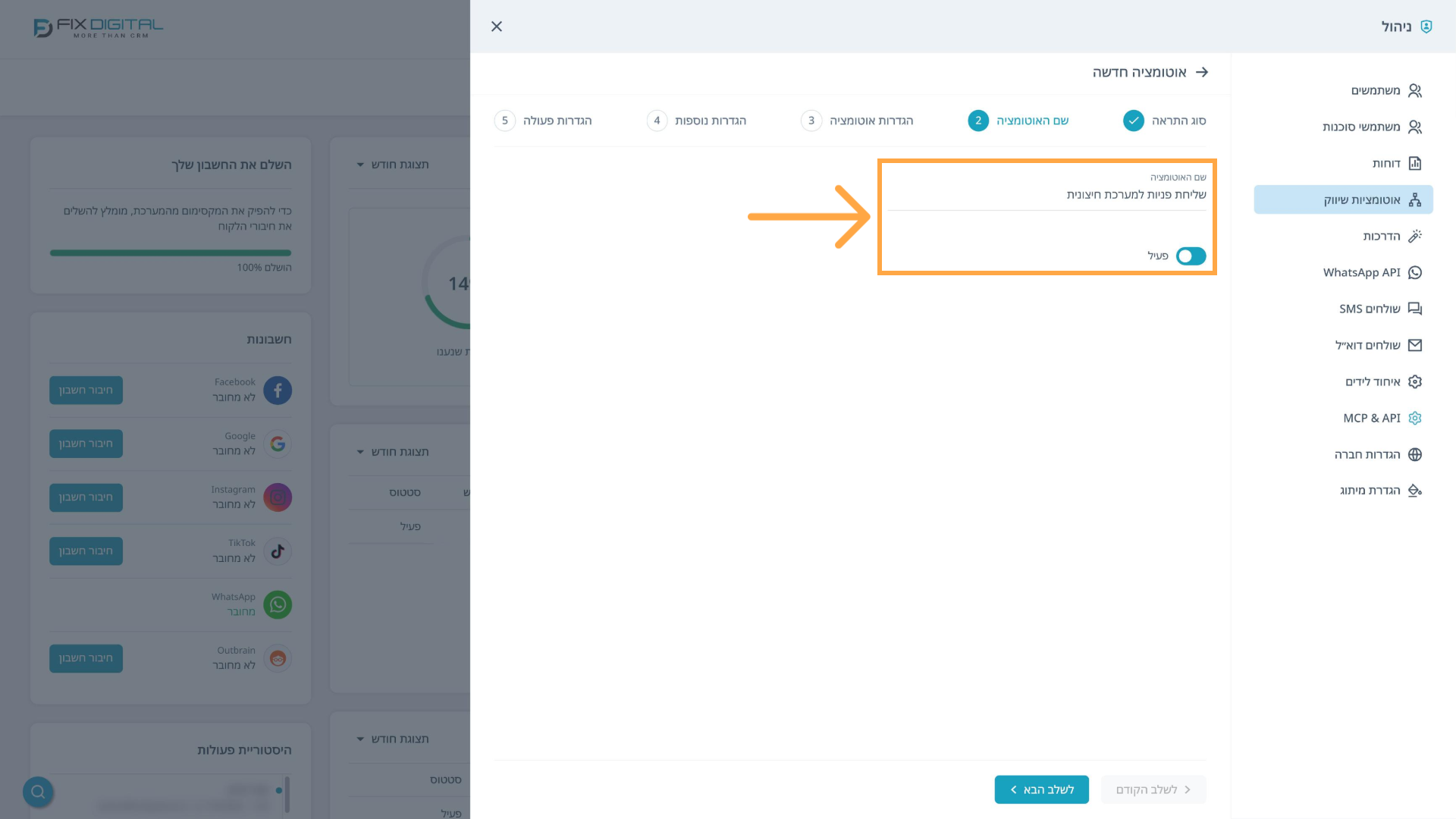The width and height of the screenshot is (1456, 819).
Task: Connect the Instagram account button
Action: 86,497
